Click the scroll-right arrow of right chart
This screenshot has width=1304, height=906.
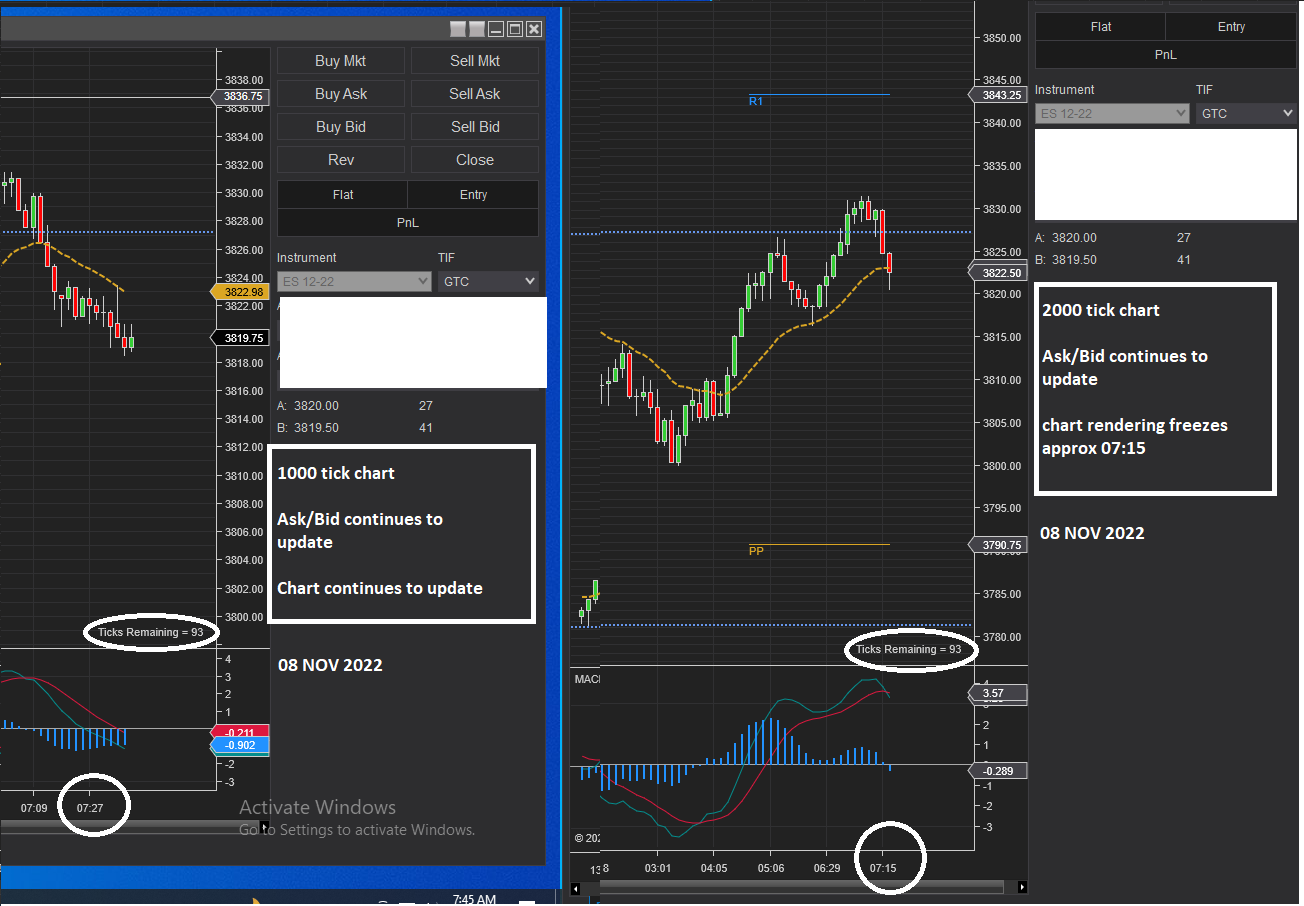1022,887
